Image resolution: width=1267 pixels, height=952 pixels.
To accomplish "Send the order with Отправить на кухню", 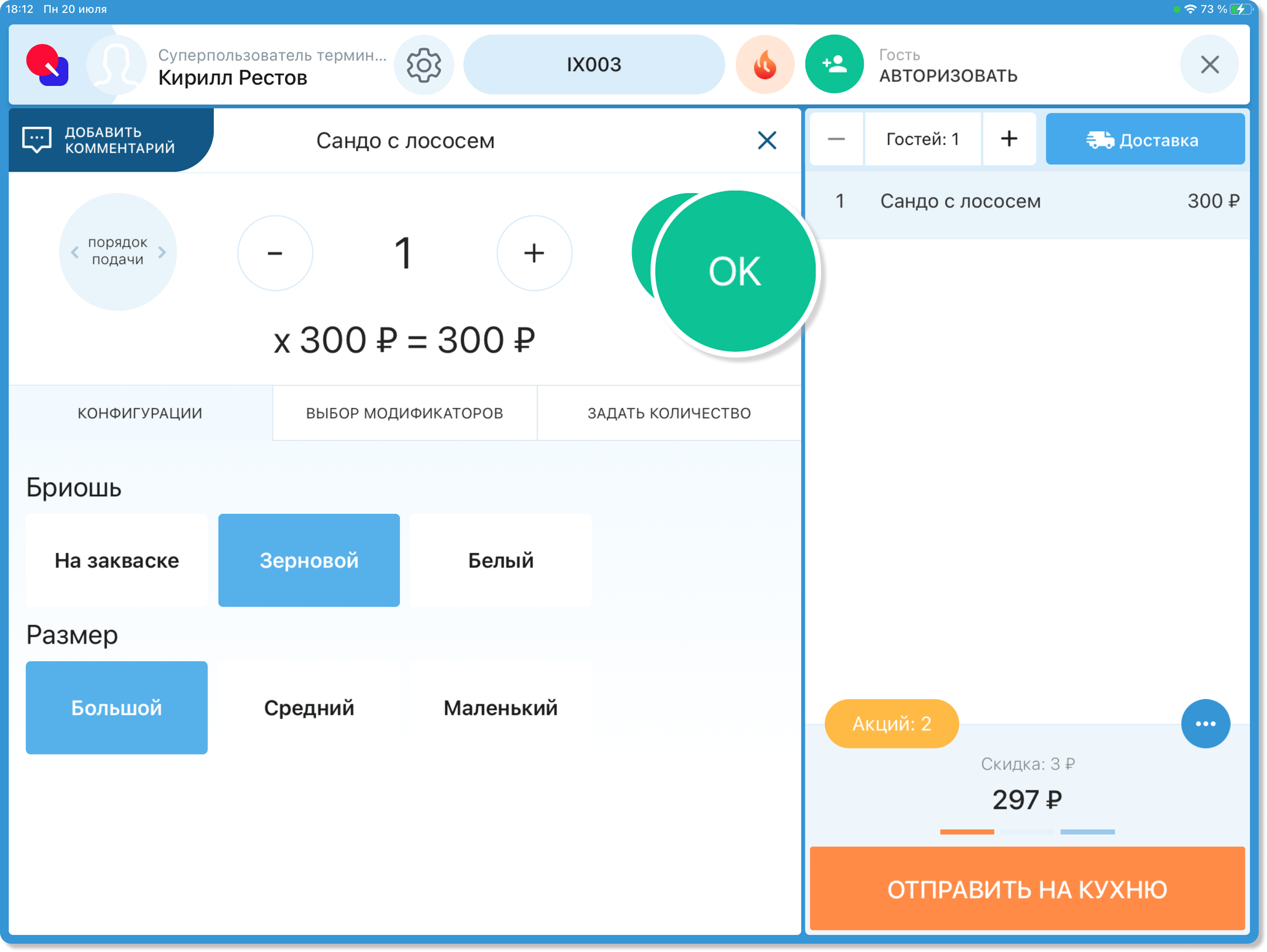I will coord(1027,888).
